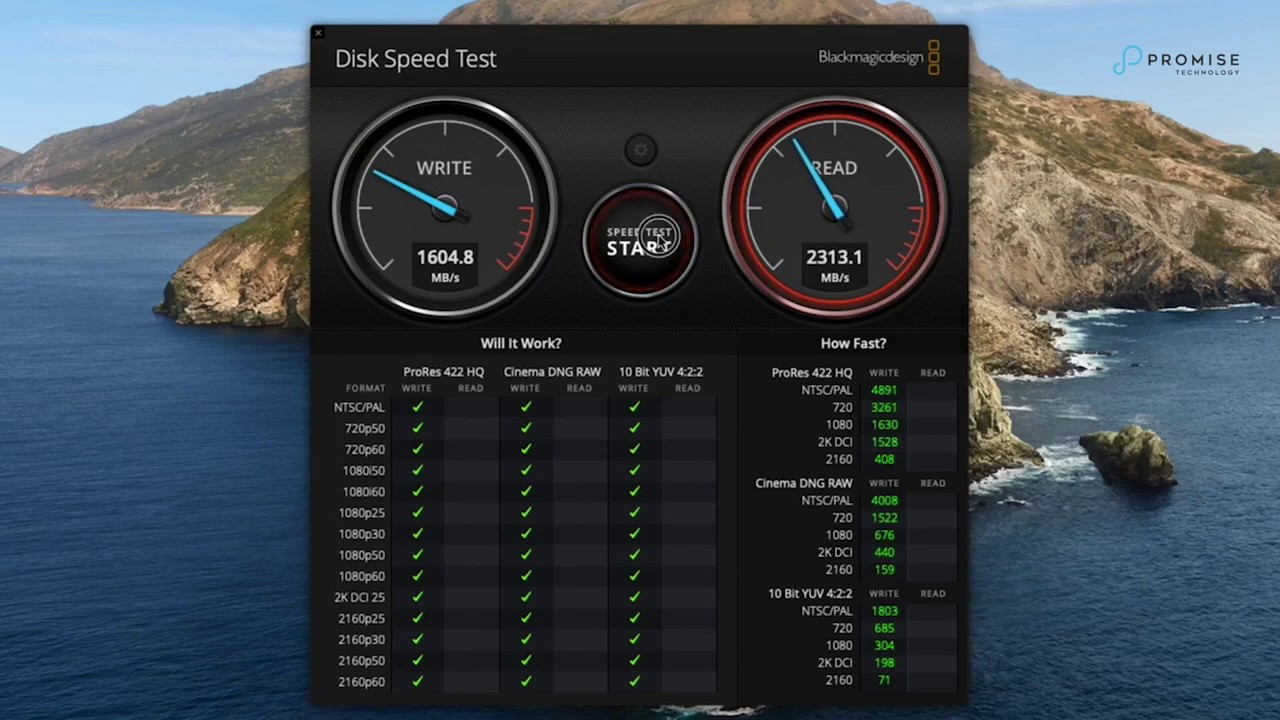Click Cinema DNG NTSC/PAL write value 4008
Viewport: 1280px width, 720px height.
coord(884,501)
